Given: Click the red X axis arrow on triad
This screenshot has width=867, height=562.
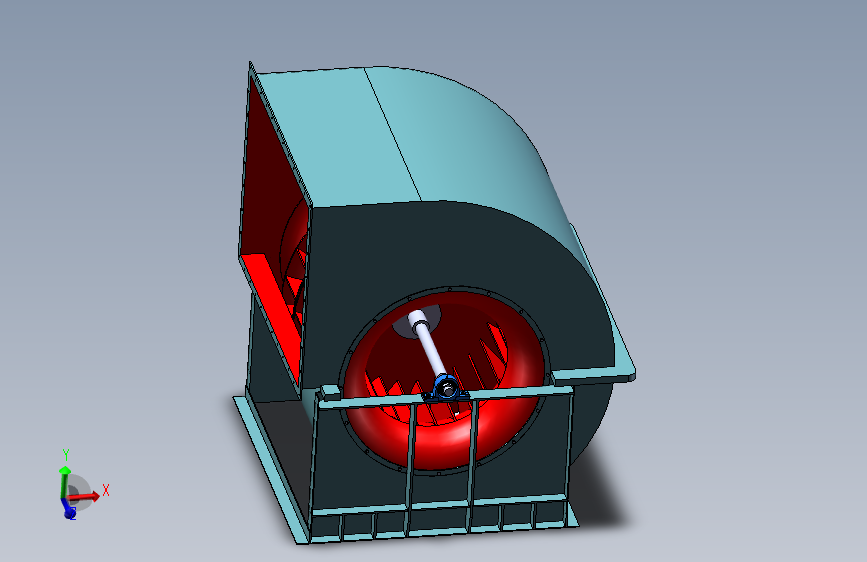Looking at the screenshot, I should click(86, 496).
